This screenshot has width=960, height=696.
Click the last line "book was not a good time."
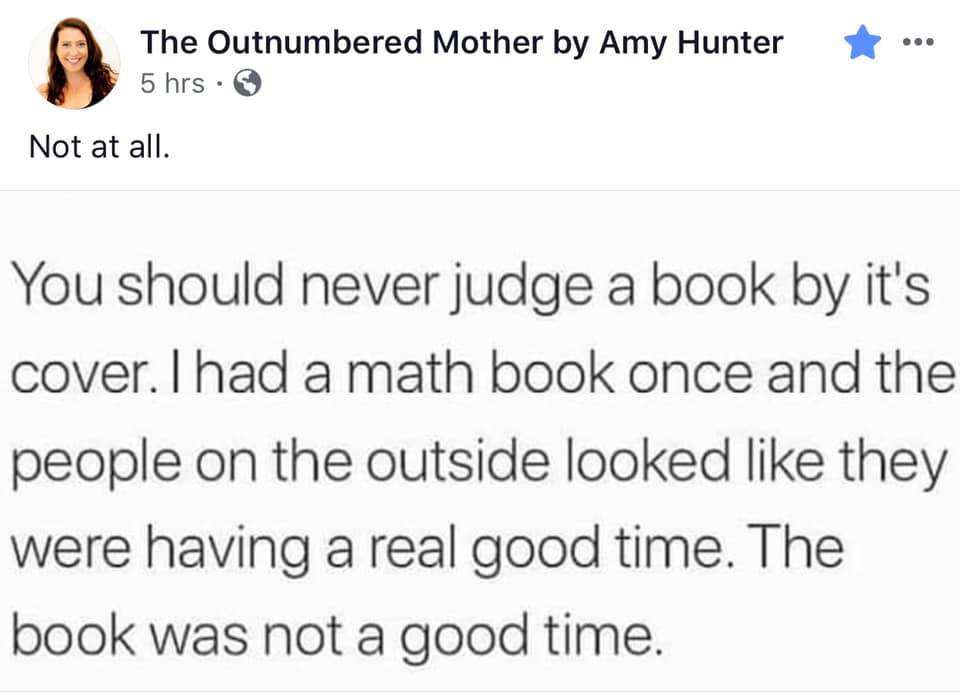336,634
